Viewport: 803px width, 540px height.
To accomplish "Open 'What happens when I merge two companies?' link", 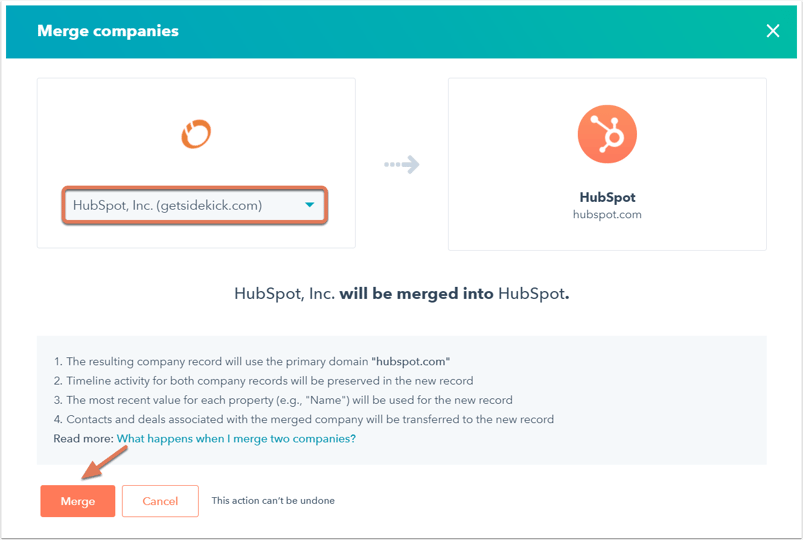I will click(236, 439).
